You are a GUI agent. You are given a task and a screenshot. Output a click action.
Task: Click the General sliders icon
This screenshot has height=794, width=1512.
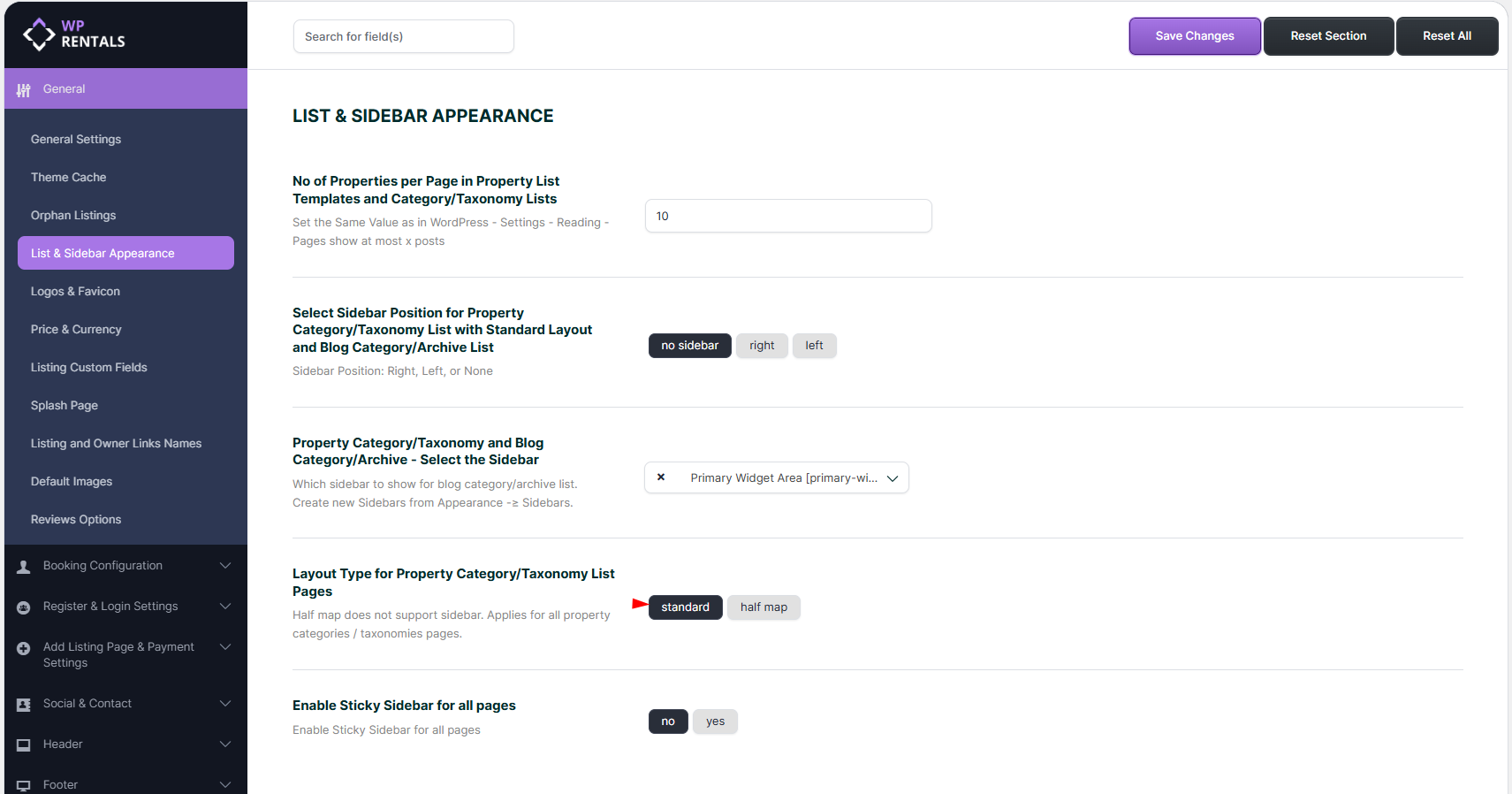tap(24, 89)
